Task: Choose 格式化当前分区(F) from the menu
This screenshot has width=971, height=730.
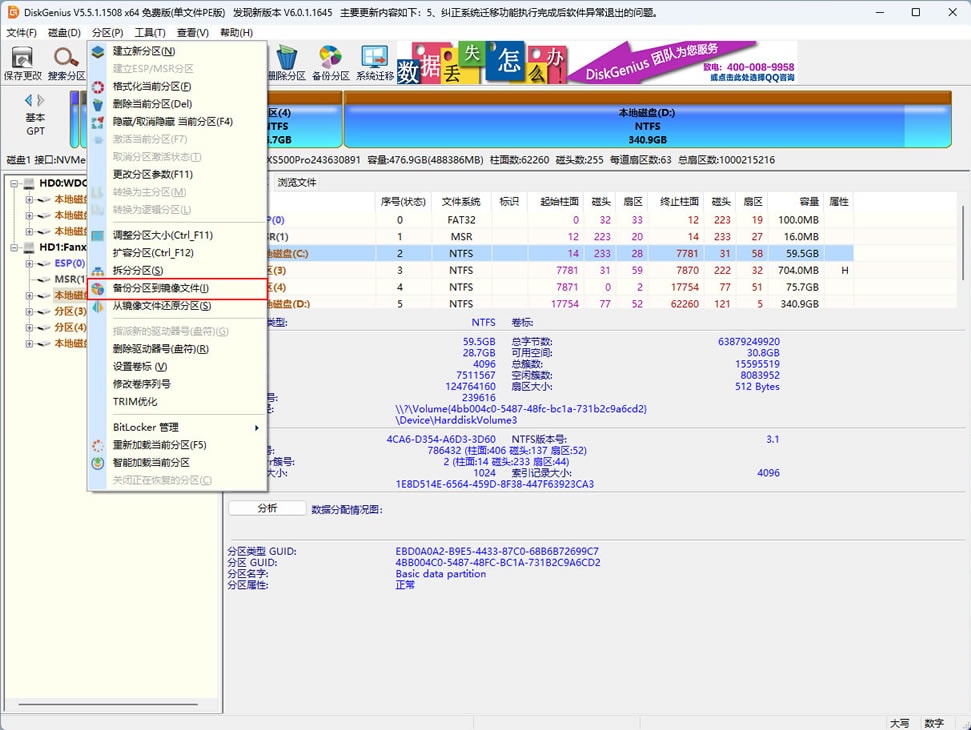Action: [152, 86]
